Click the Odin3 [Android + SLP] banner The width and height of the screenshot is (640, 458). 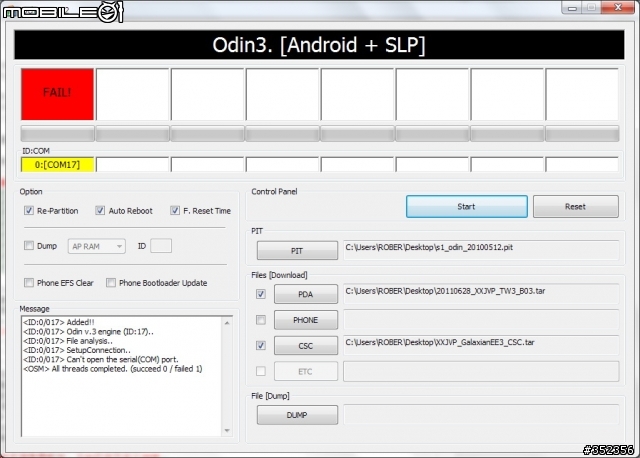(x=319, y=45)
